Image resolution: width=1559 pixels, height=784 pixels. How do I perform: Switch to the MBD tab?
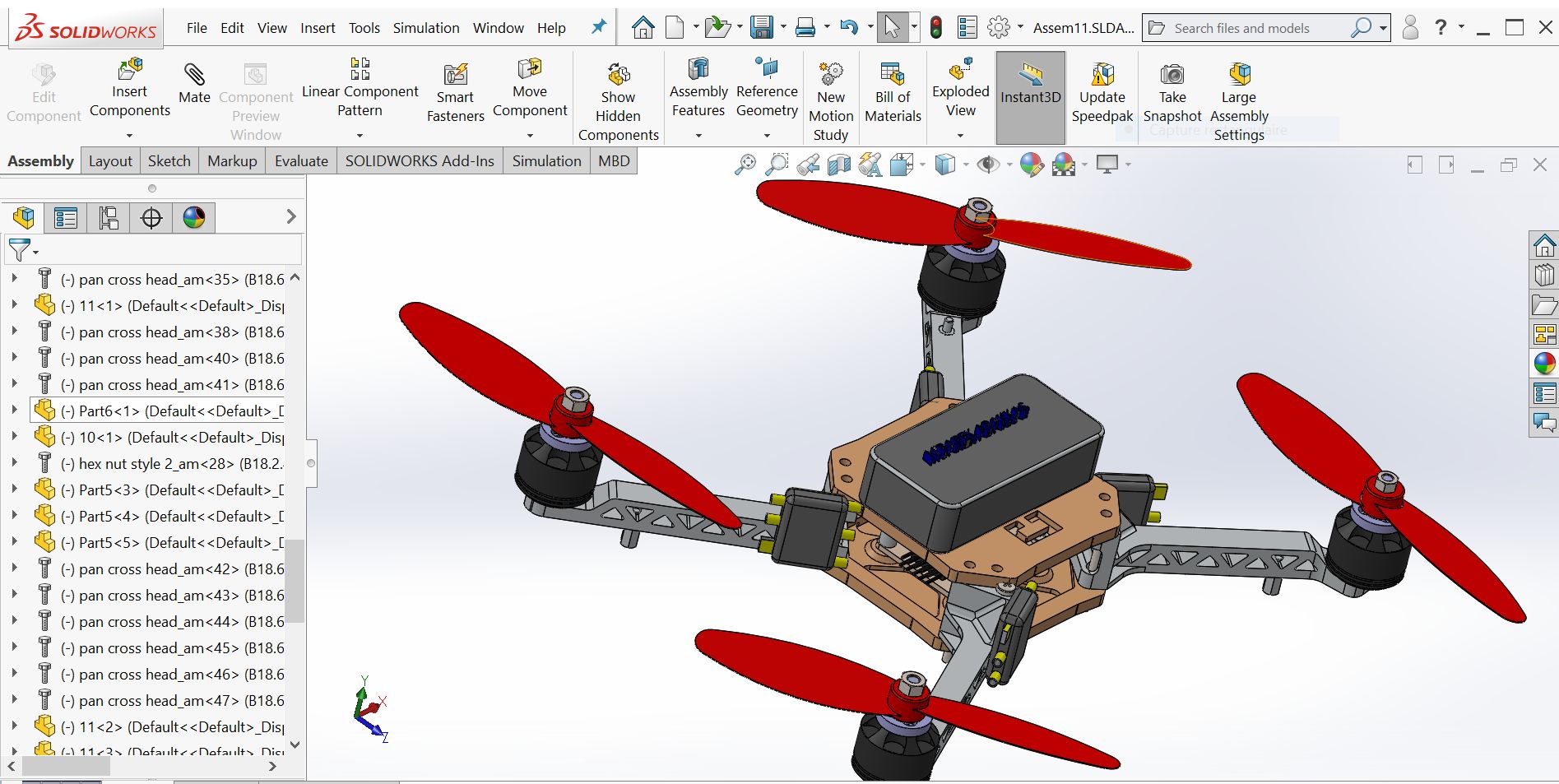(x=614, y=161)
